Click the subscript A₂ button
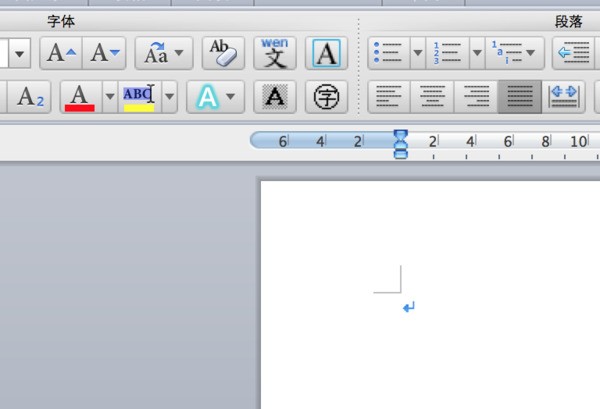Image resolution: width=600 pixels, height=409 pixels. tap(31, 97)
